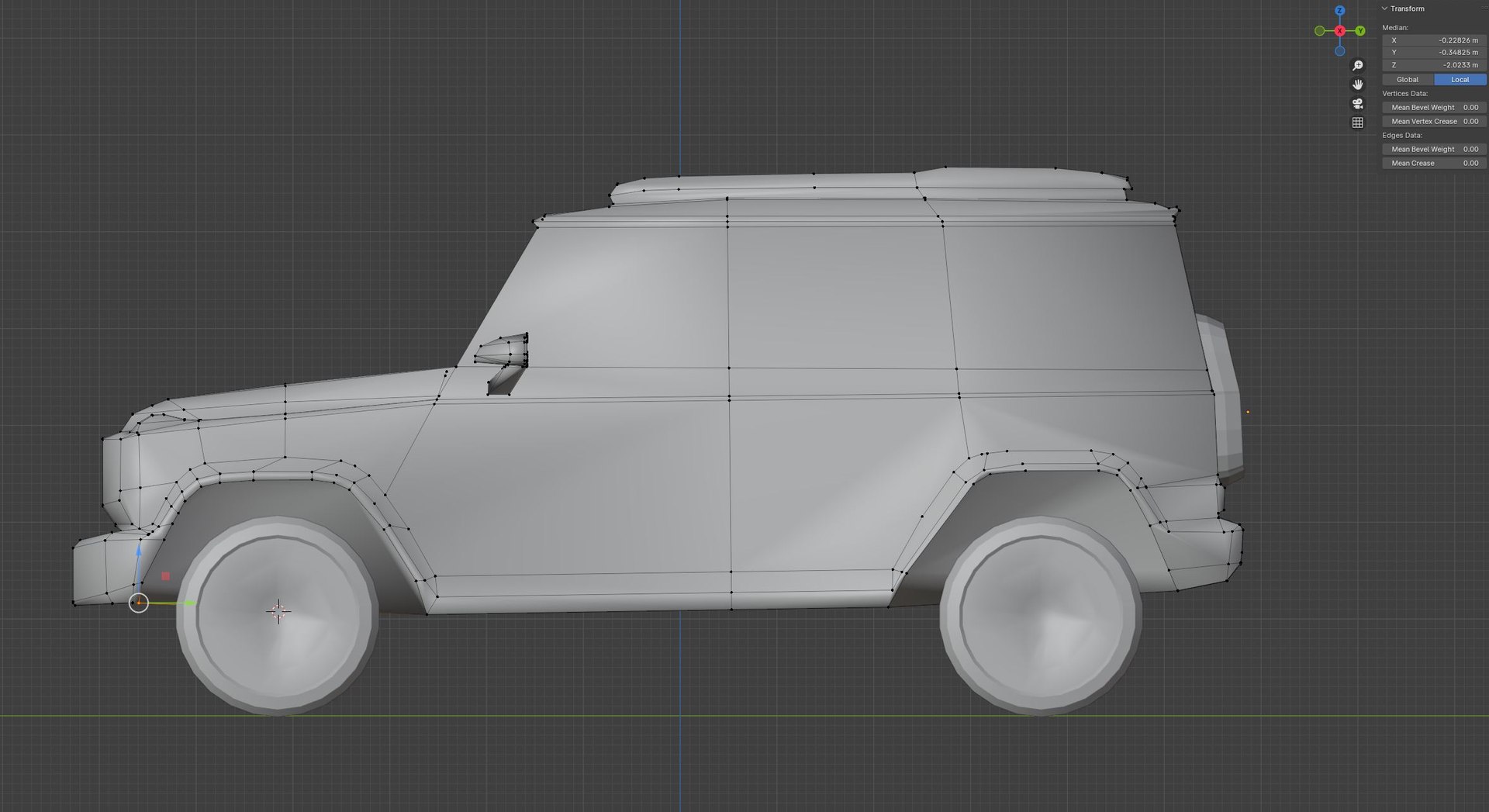
Task: Click the 3D cursor at front wheel
Action: click(278, 611)
